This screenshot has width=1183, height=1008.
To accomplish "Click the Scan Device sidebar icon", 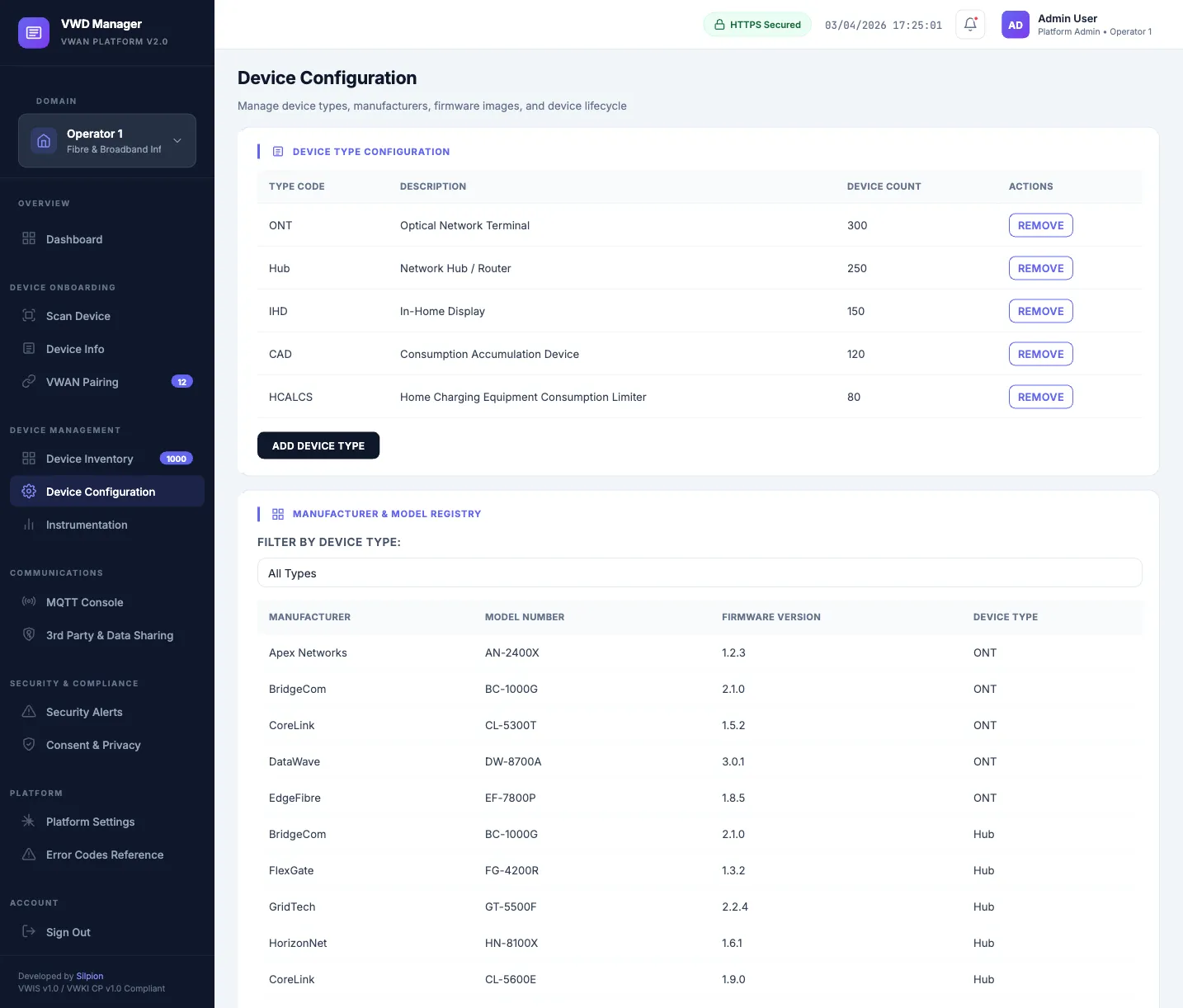I will [29, 316].
